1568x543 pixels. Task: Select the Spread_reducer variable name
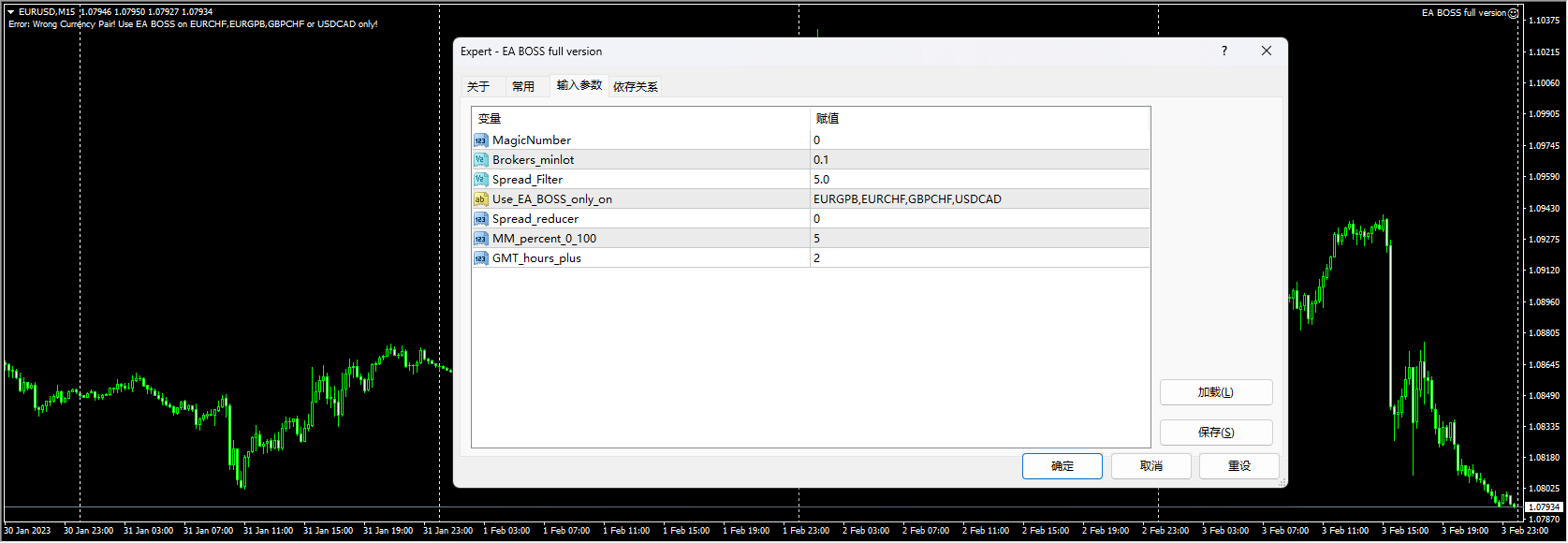535,219
